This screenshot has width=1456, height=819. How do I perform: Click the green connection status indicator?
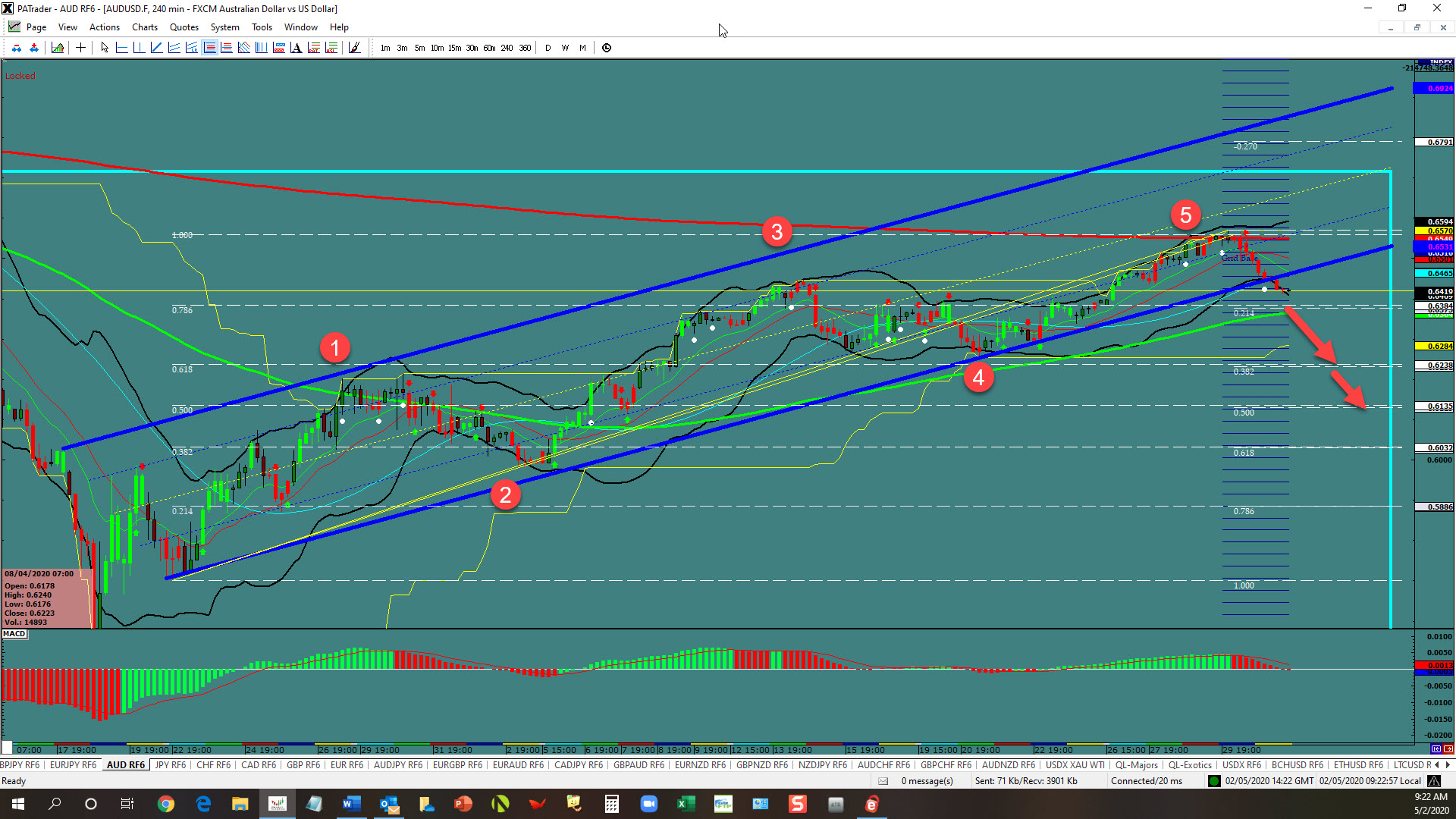coord(1214,781)
